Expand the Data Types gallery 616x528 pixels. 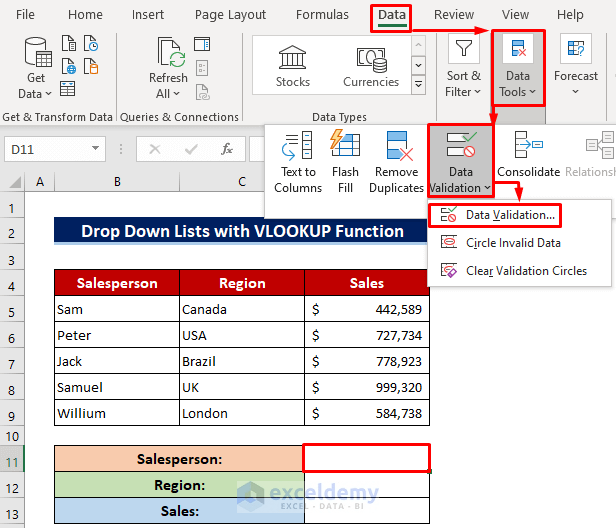418,84
